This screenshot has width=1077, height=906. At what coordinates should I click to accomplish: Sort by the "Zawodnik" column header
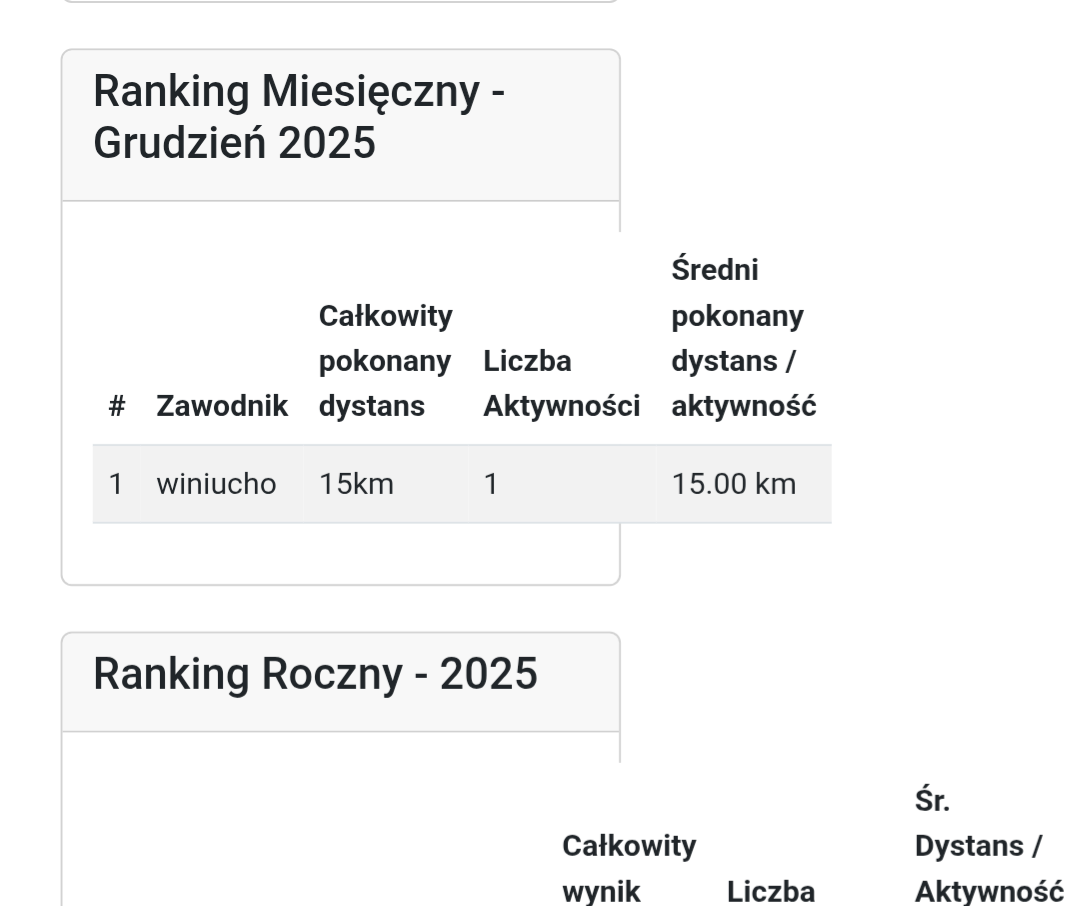pyautogui.click(x=222, y=407)
